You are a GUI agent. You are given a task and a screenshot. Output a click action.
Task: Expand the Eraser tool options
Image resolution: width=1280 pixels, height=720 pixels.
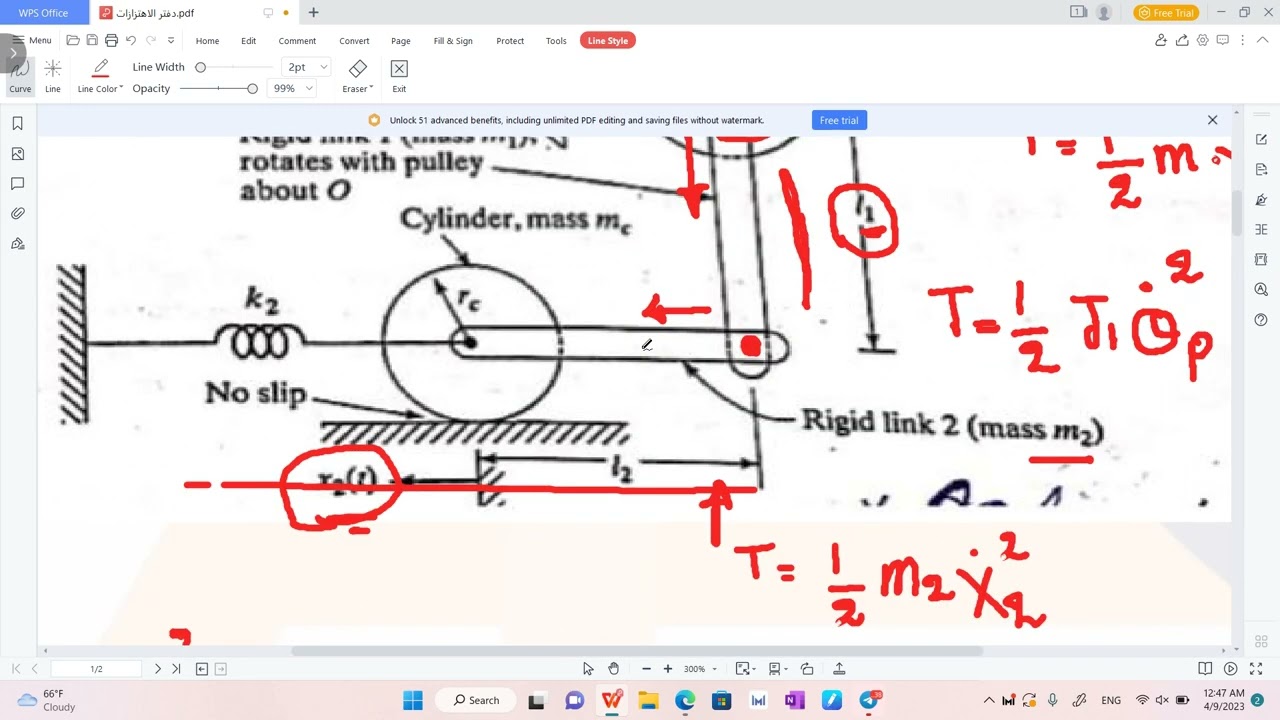point(357,76)
